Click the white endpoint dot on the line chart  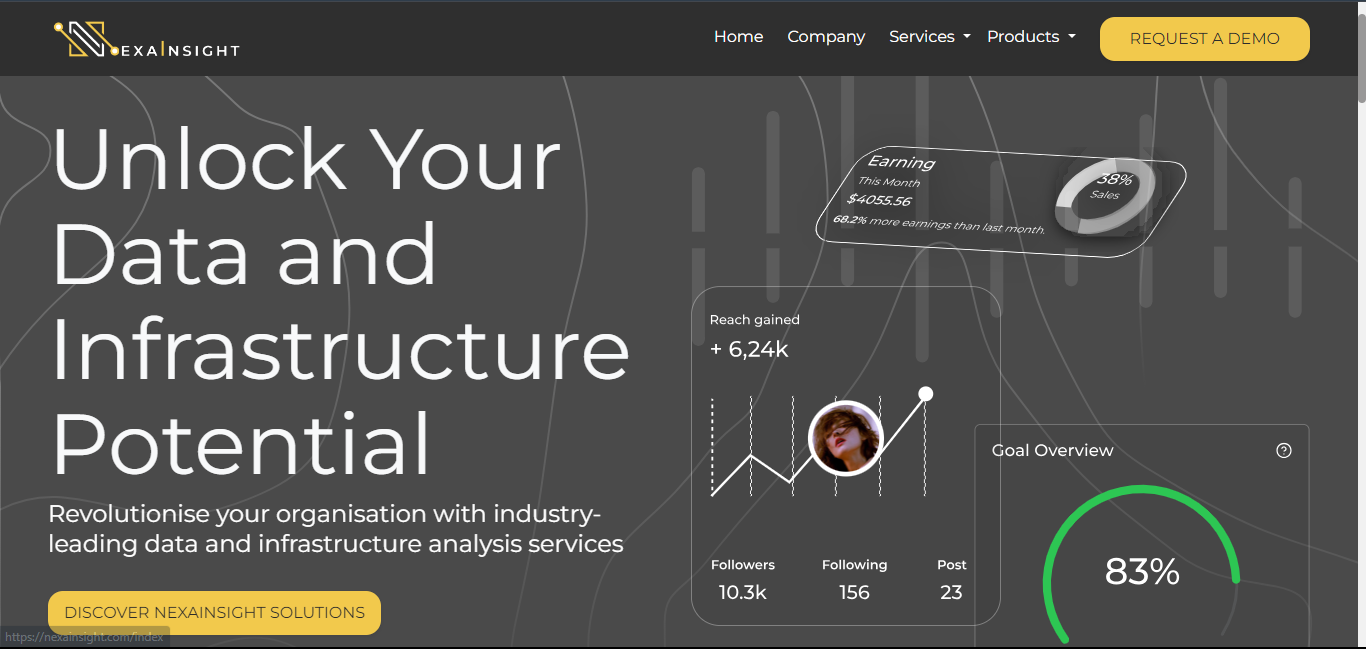point(926,394)
